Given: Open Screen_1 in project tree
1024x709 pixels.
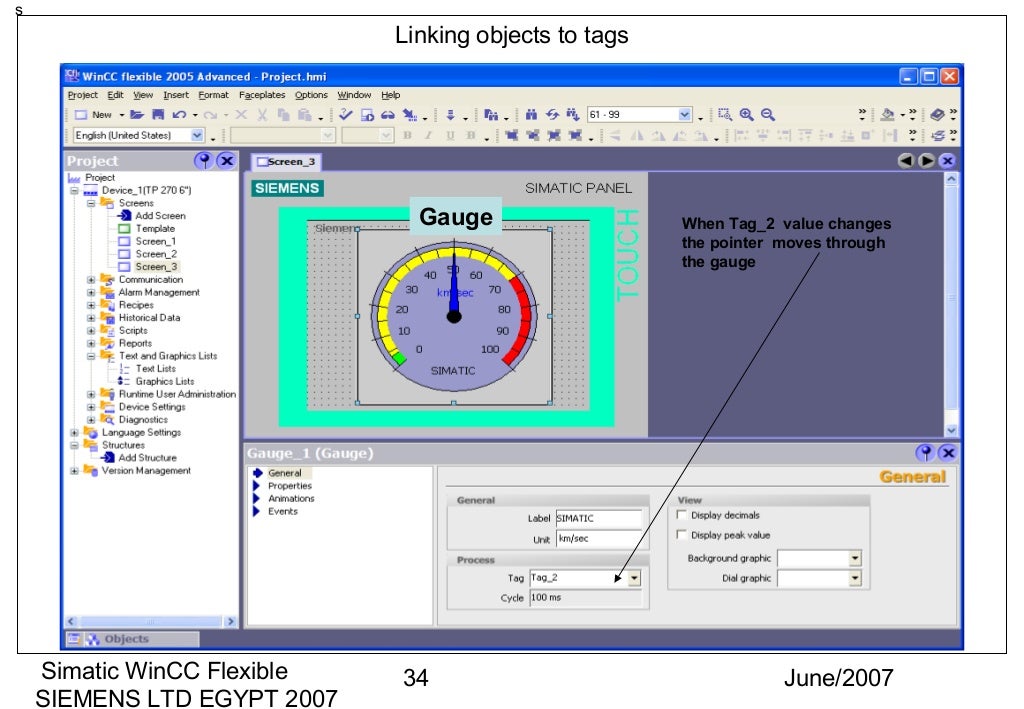Looking at the screenshot, I should coord(155,242).
